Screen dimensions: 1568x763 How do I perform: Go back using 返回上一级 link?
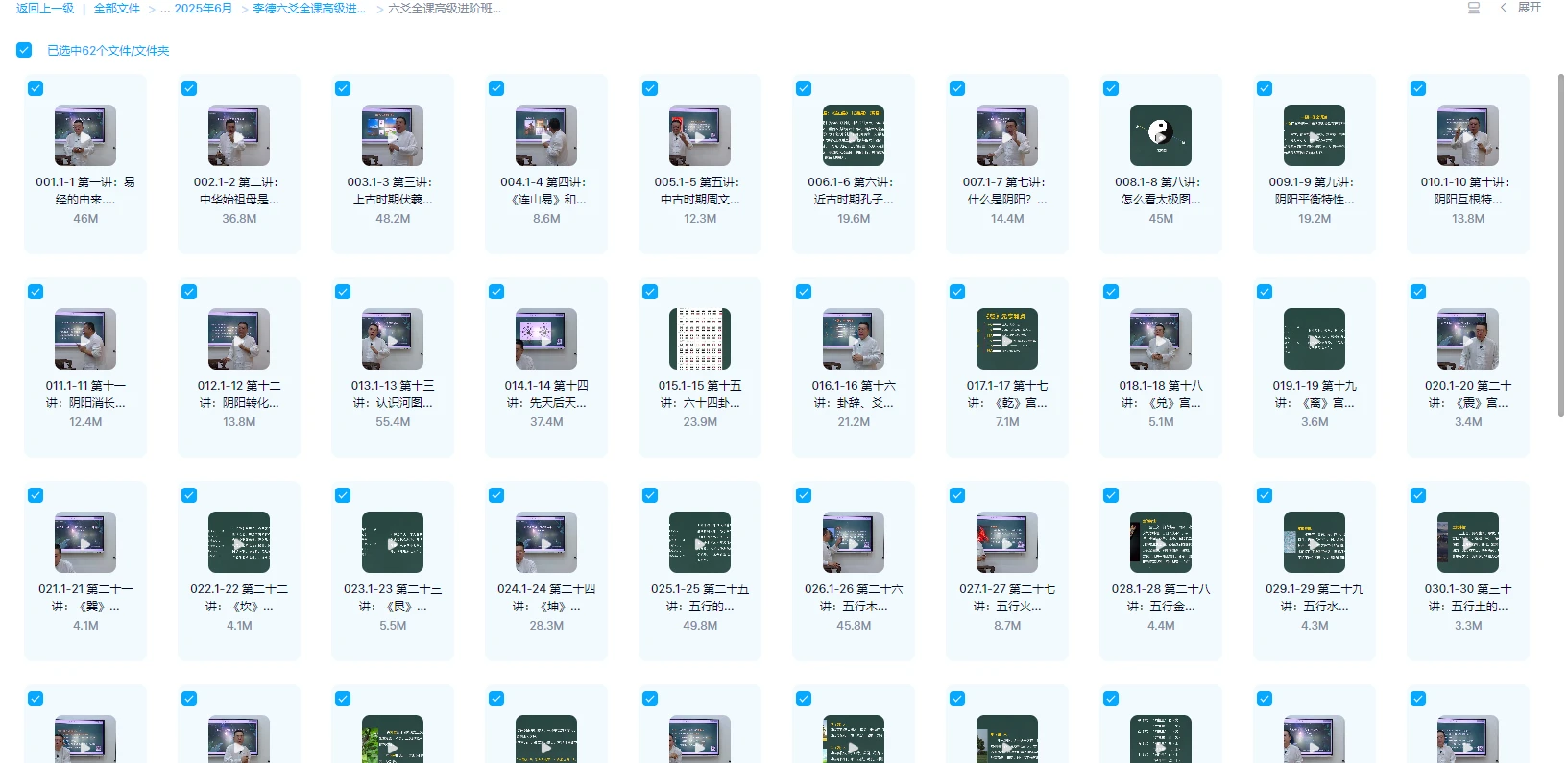45,9
